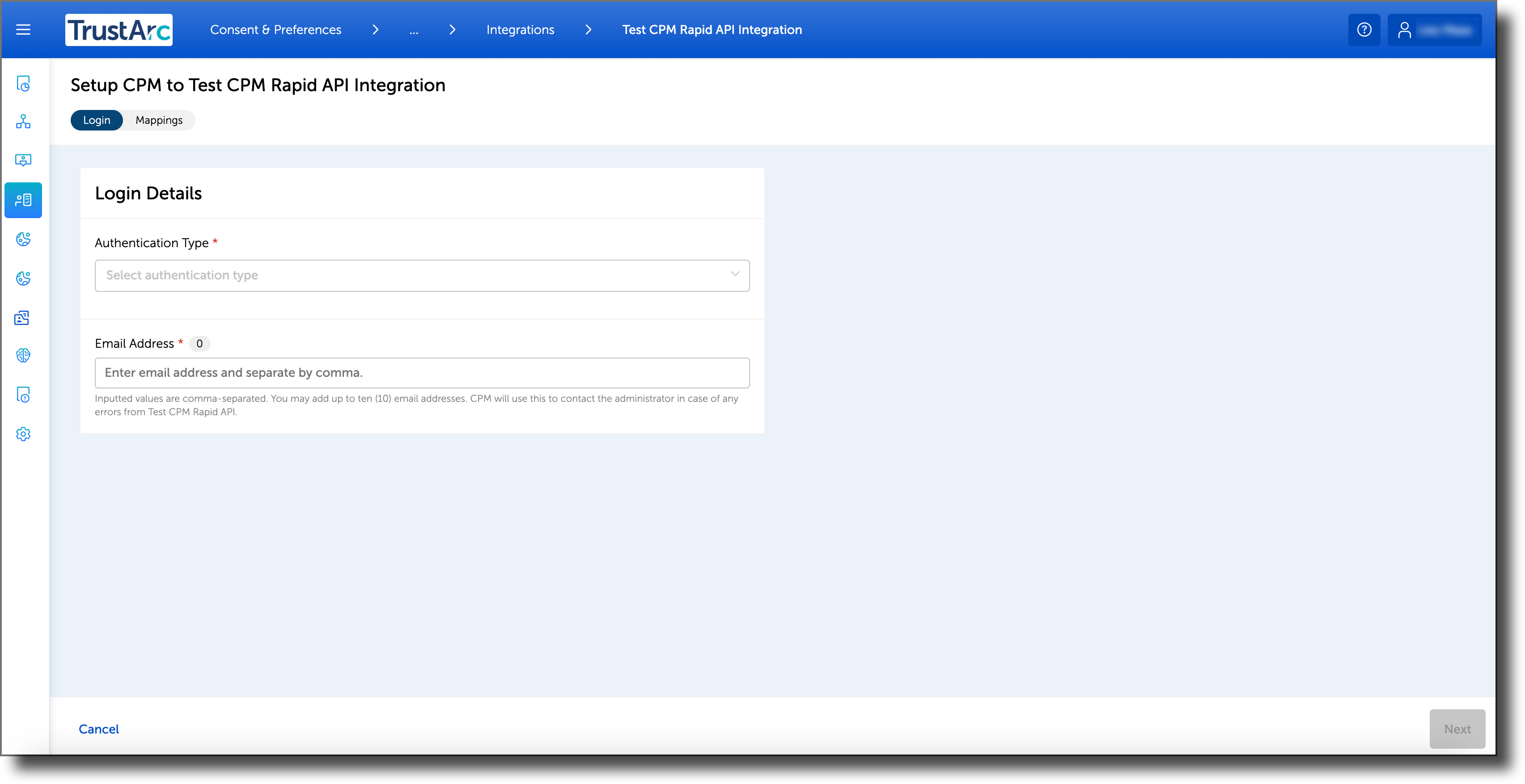
Task: Open the help question mark icon
Action: pyautogui.click(x=1364, y=29)
